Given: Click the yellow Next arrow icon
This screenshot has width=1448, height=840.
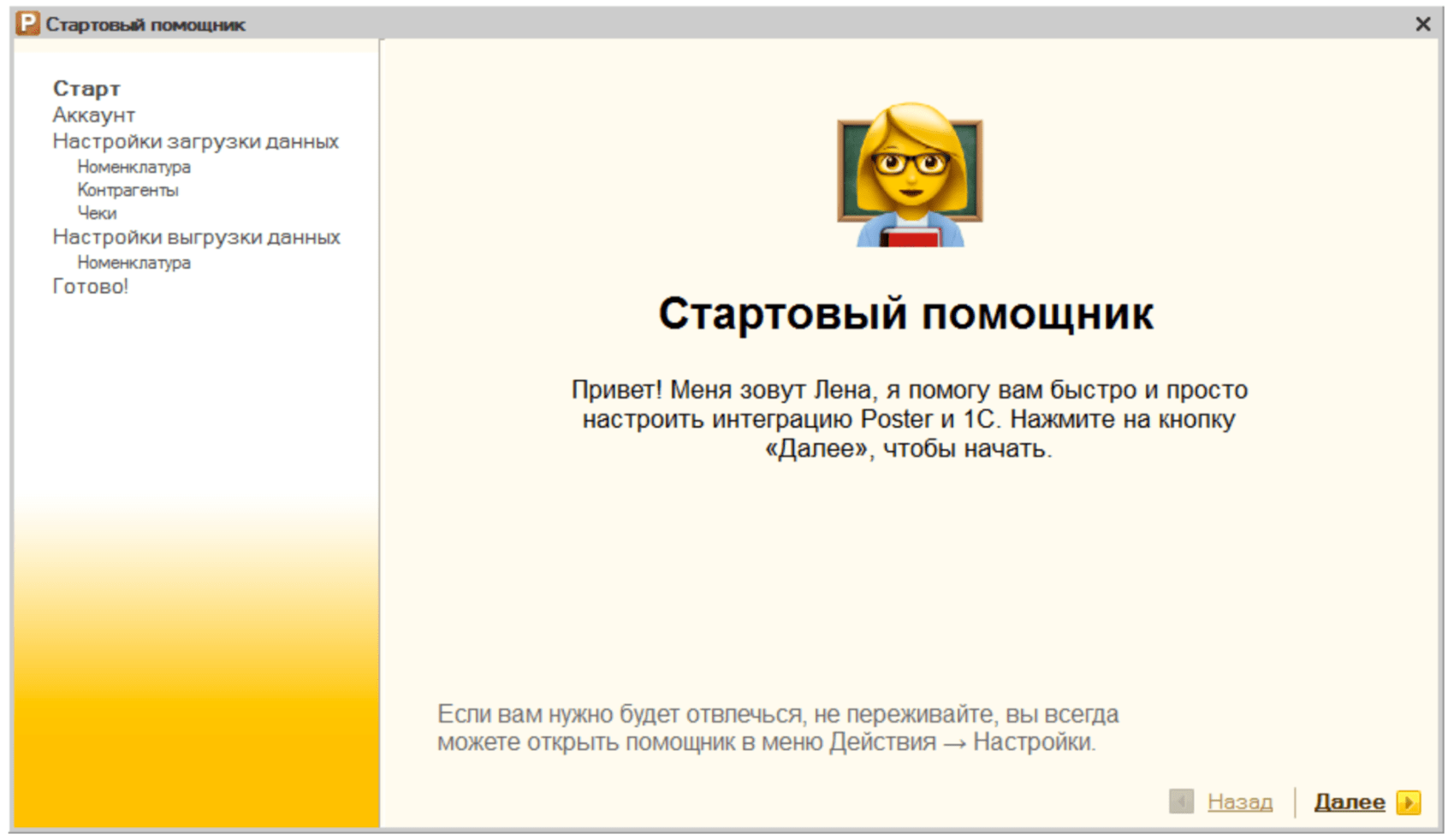Looking at the screenshot, I should point(1408,802).
